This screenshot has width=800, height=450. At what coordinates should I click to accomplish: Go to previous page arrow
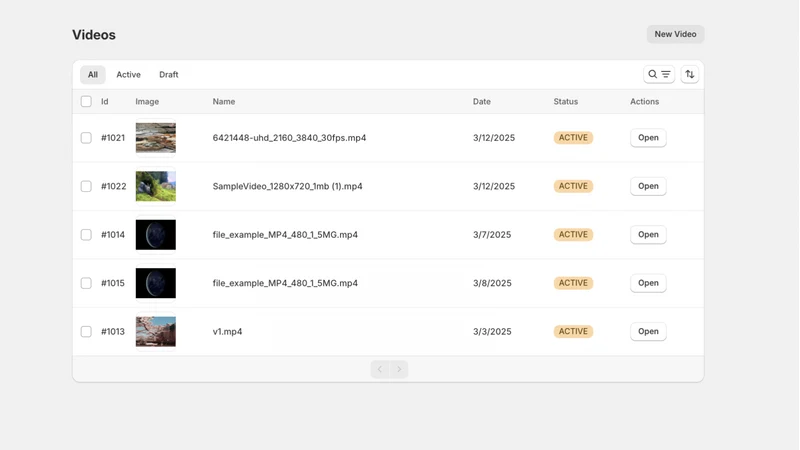pos(380,369)
